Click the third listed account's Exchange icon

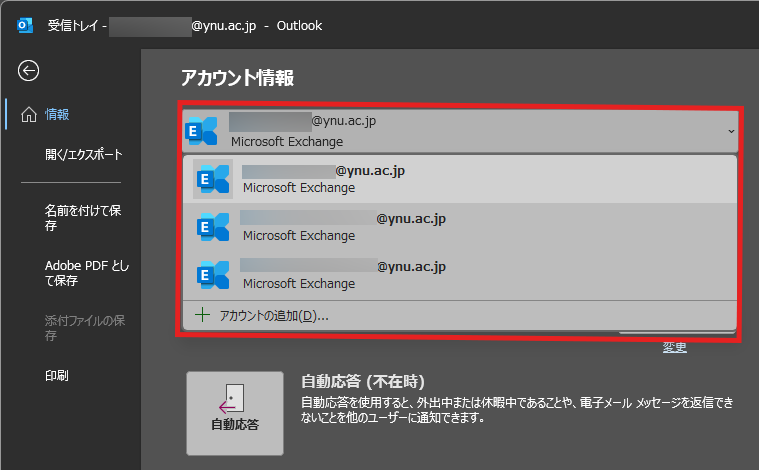coord(213,275)
